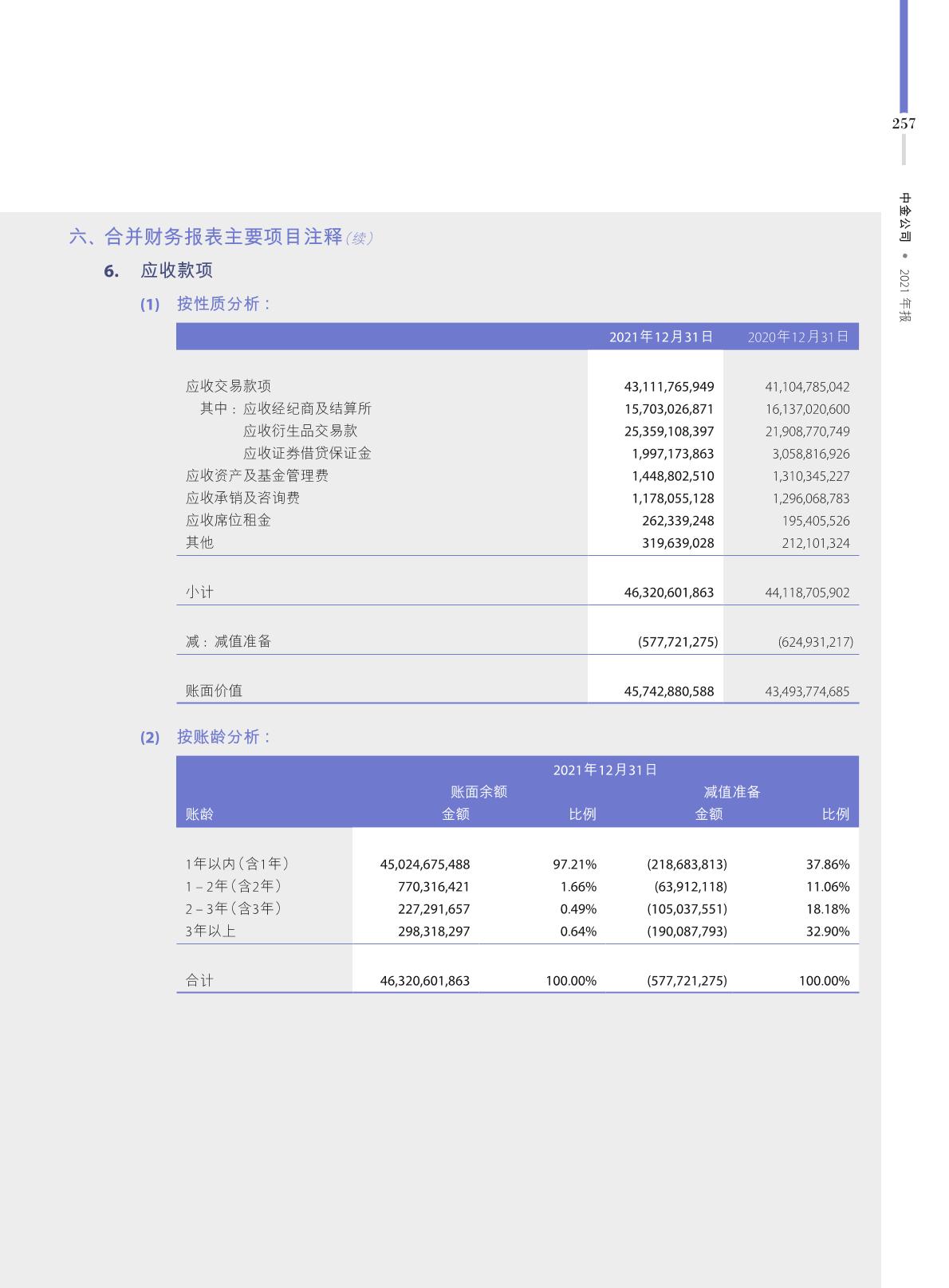The width and height of the screenshot is (949, 1288).
Task: Click the 应收席位租金 row label
Action: point(228,520)
